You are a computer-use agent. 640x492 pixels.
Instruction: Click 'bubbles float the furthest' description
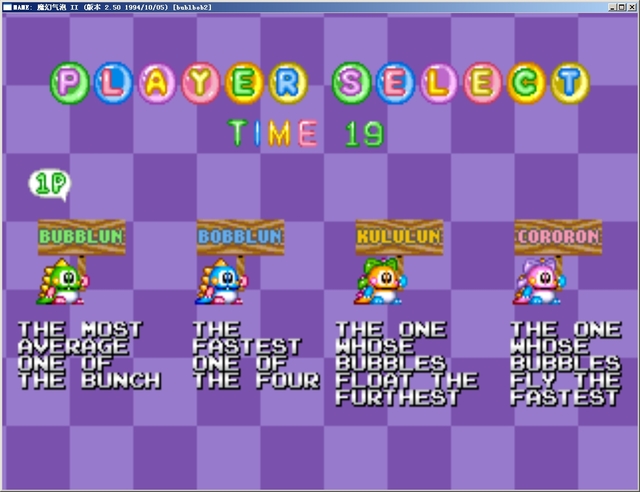[x=407, y=364]
